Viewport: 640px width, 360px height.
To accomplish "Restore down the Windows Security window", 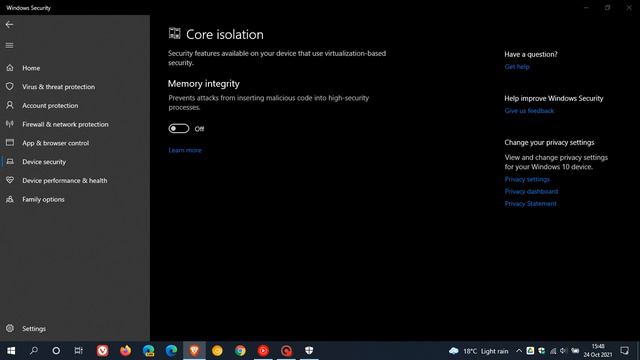I will 608,7.
